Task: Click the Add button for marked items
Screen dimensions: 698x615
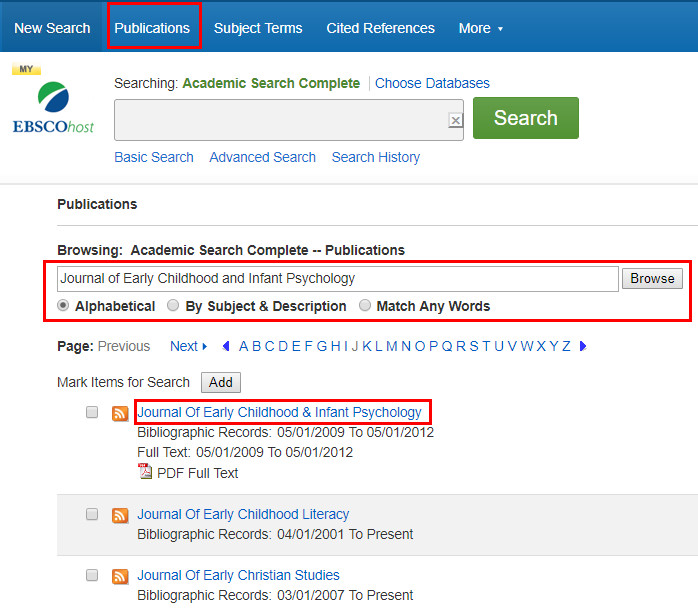Action: point(221,383)
